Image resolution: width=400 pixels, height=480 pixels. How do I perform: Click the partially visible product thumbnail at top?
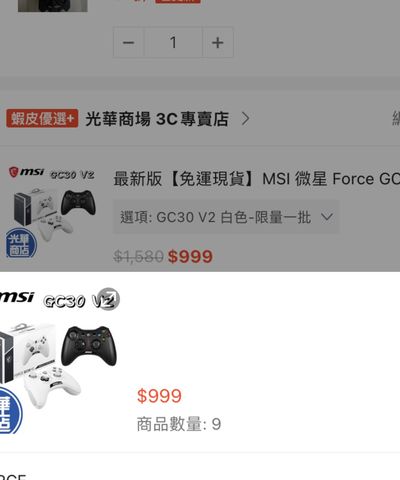point(53,6)
